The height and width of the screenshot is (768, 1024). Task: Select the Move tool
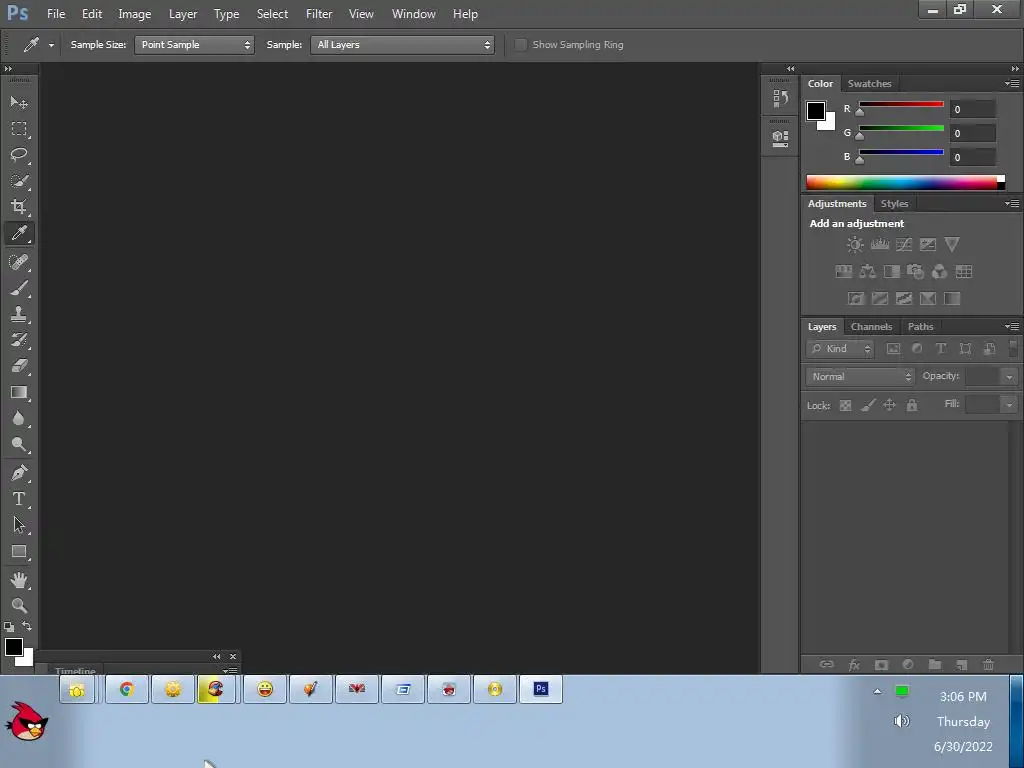pyautogui.click(x=19, y=103)
